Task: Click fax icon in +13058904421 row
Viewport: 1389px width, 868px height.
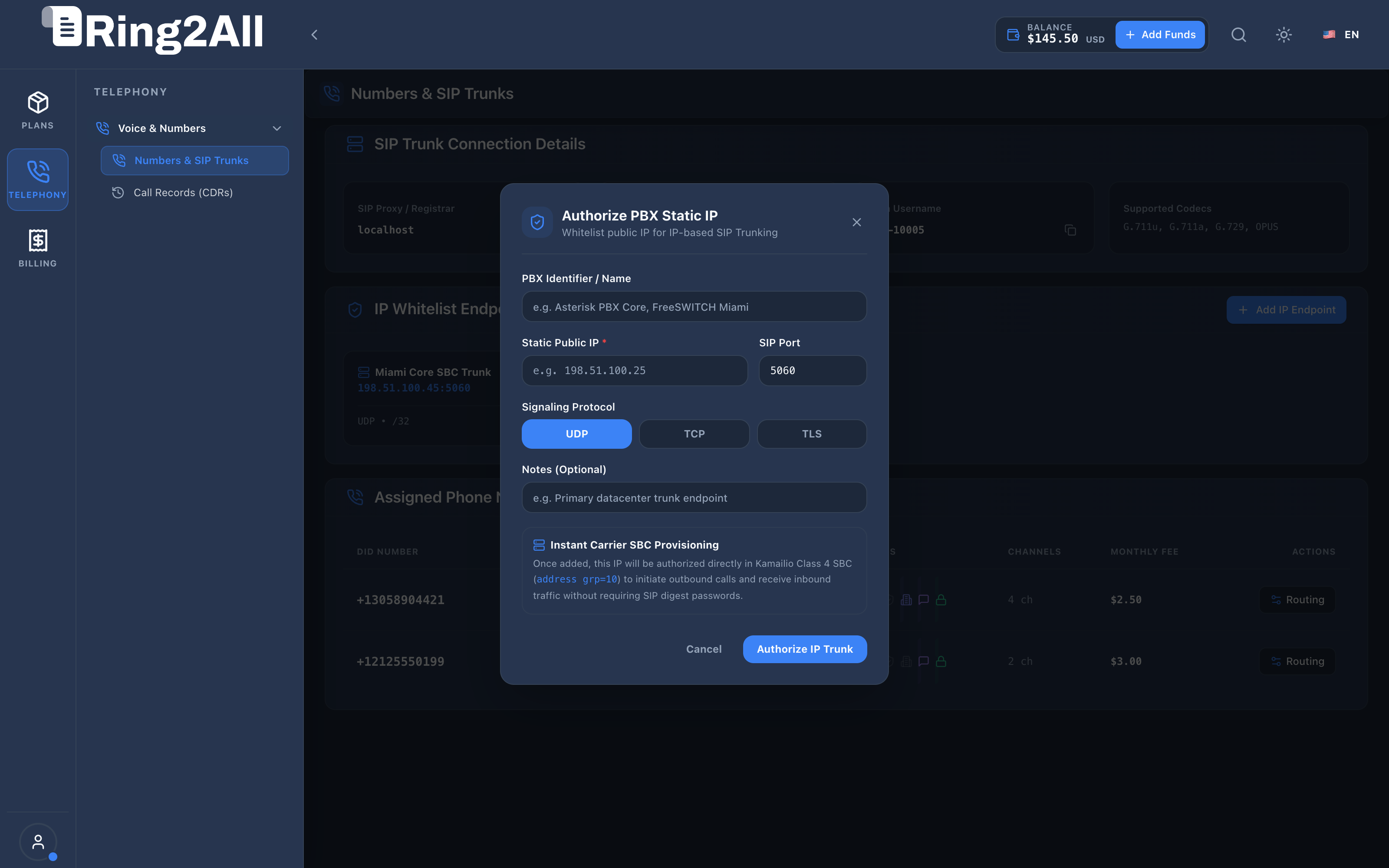Action: (906, 599)
